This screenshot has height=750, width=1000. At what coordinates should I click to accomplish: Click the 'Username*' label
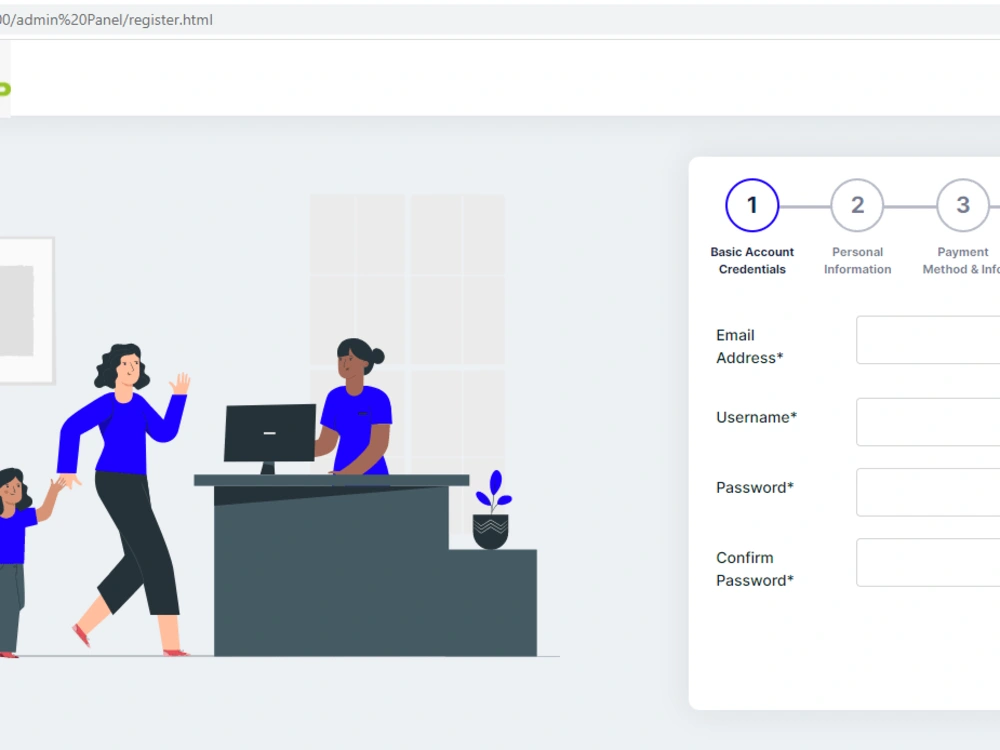pos(756,417)
